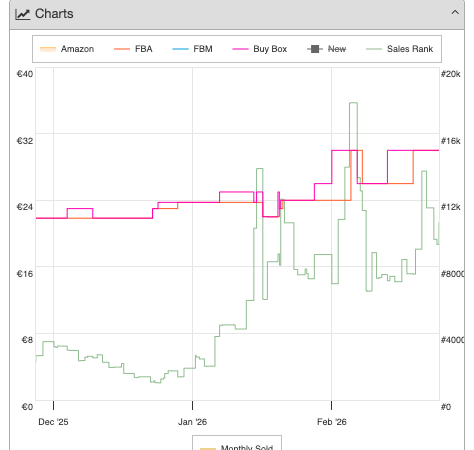Click the New gray square marker

click(x=315, y=49)
